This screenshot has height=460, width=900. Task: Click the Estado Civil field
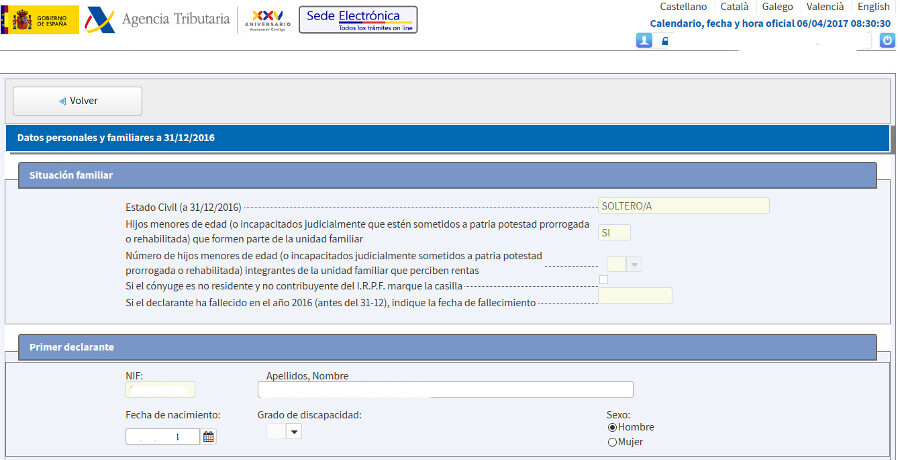point(683,206)
